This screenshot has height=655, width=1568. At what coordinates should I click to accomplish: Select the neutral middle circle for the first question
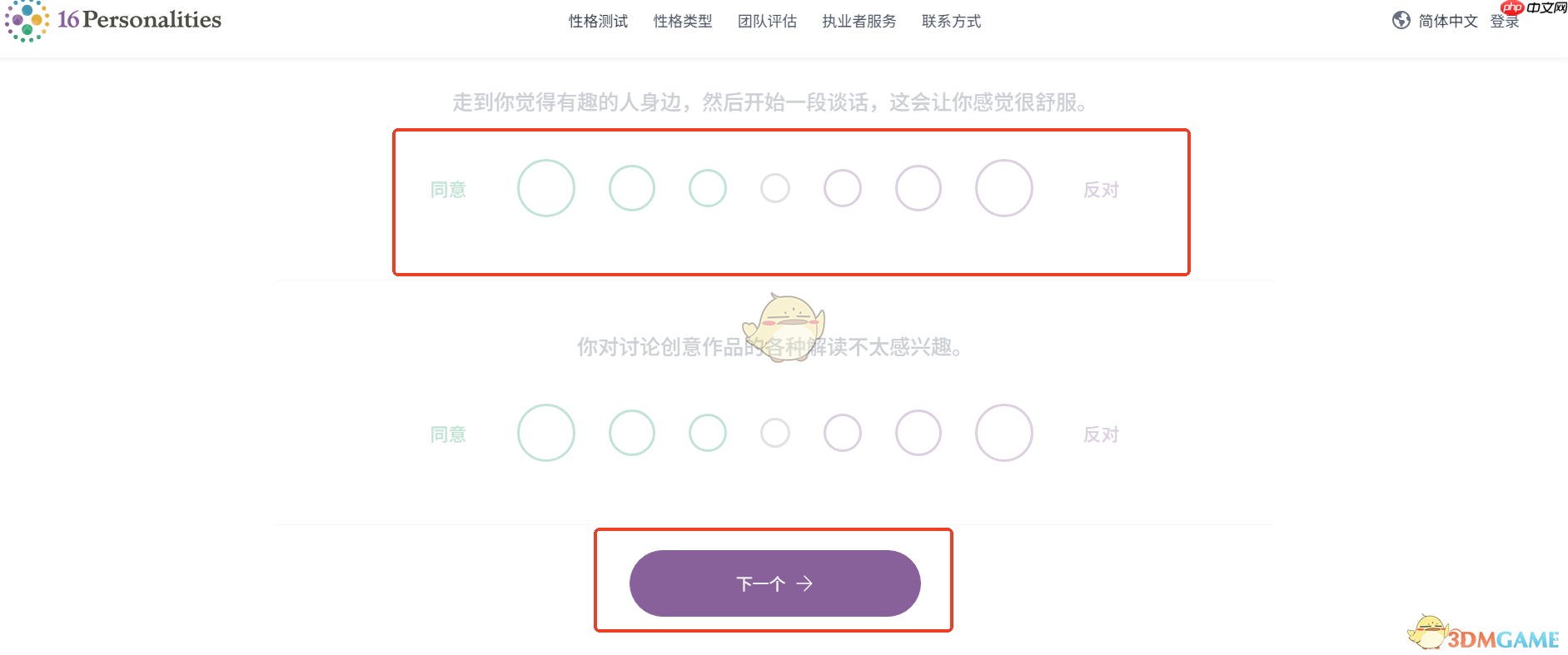[x=775, y=188]
